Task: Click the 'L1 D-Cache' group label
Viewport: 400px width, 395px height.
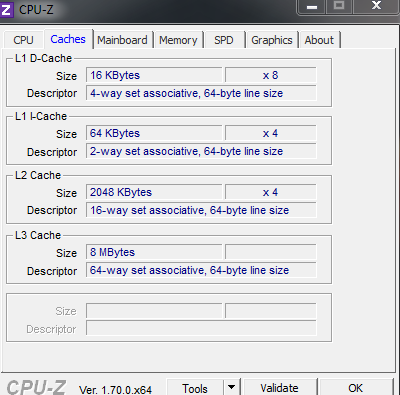Action: pos(43,58)
